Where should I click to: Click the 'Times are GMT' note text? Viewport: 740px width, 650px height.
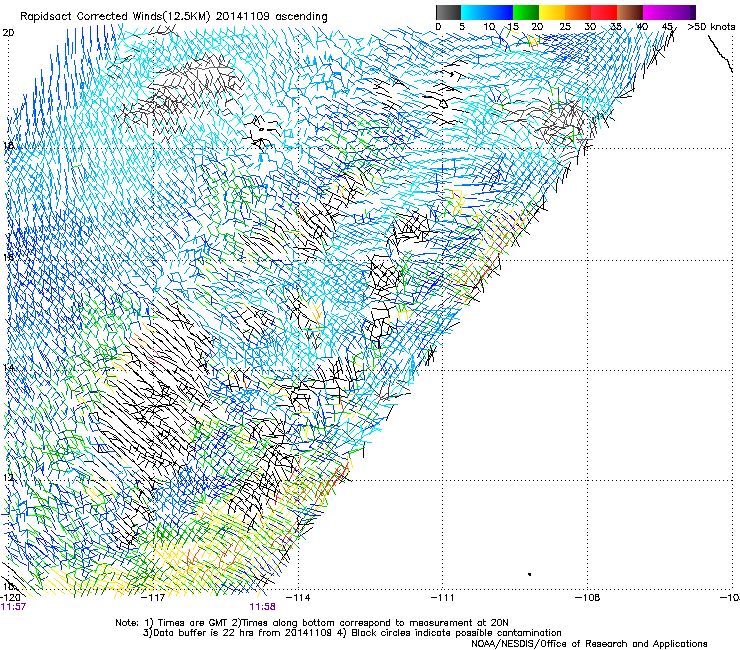point(193,623)
